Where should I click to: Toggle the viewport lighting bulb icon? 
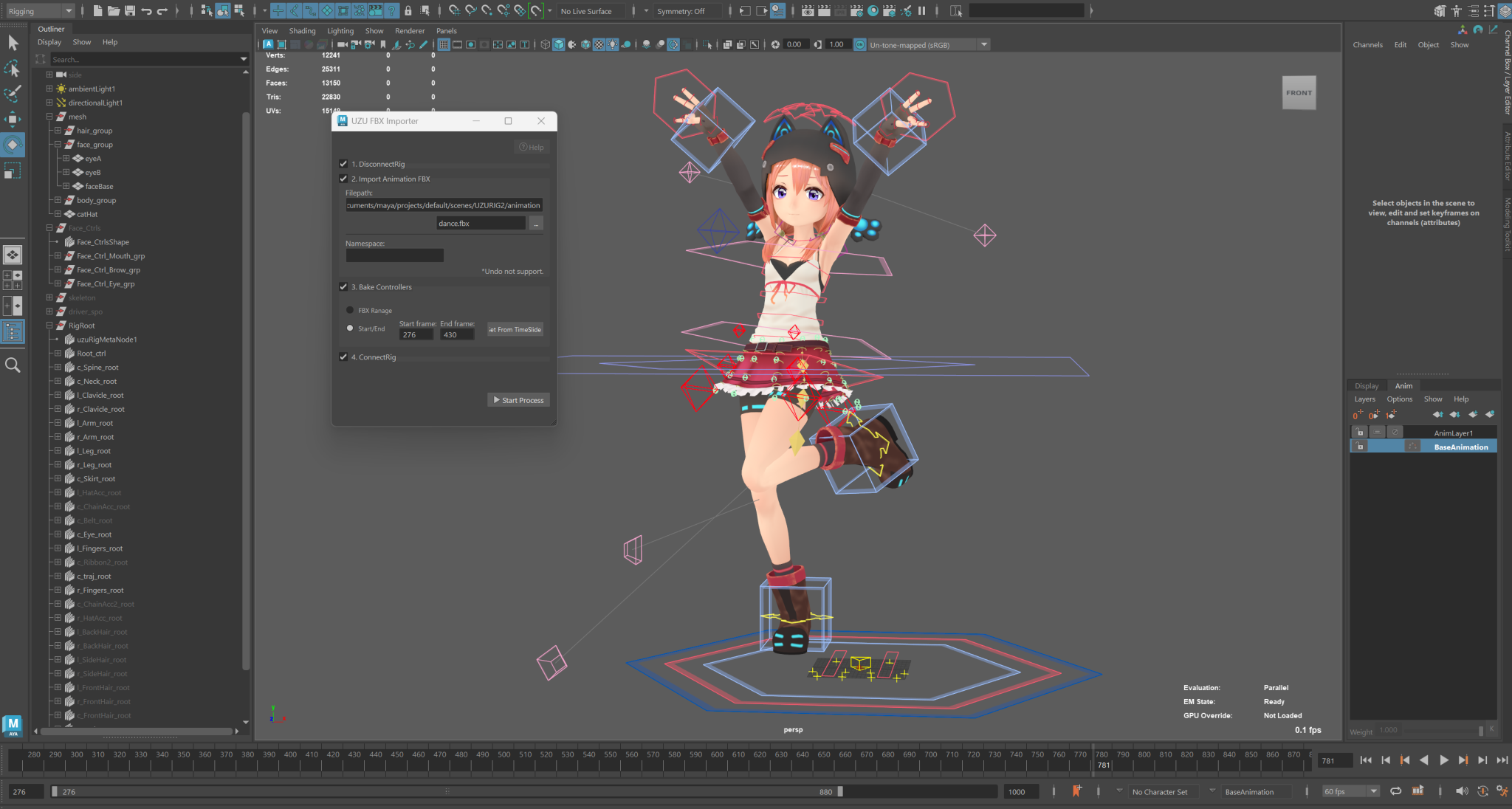(x=614, y=45)
